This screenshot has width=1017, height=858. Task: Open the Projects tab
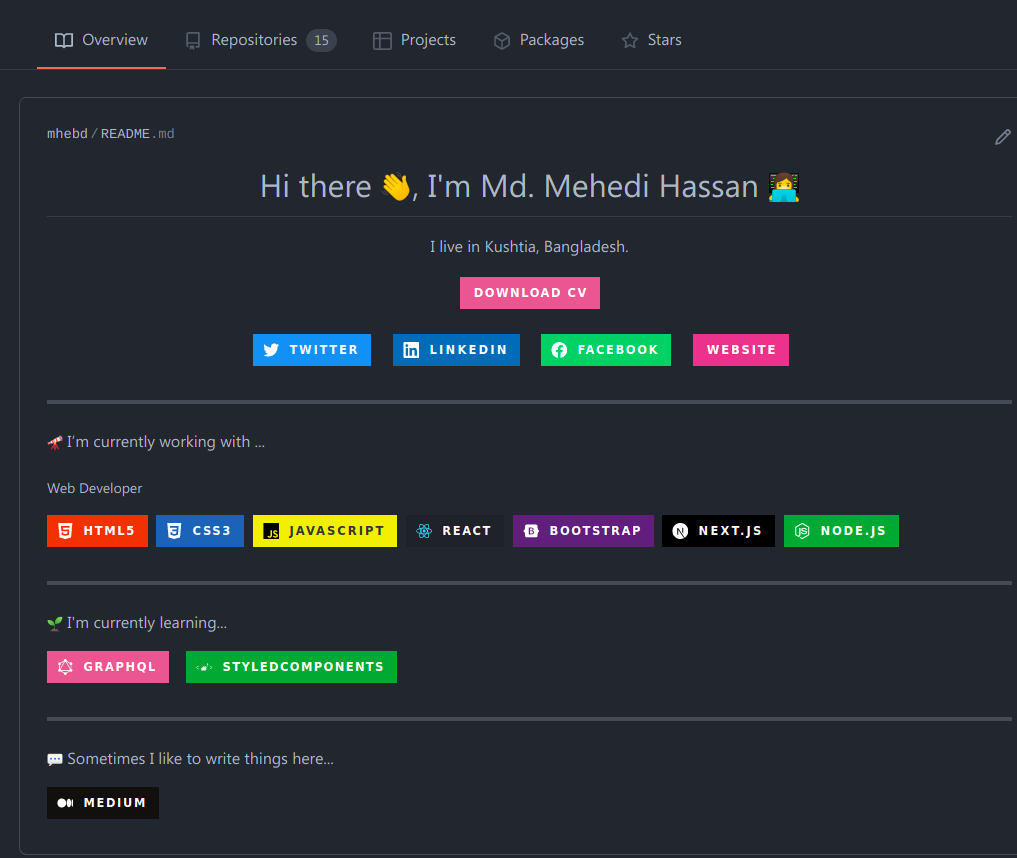click(x=414, y=40)
